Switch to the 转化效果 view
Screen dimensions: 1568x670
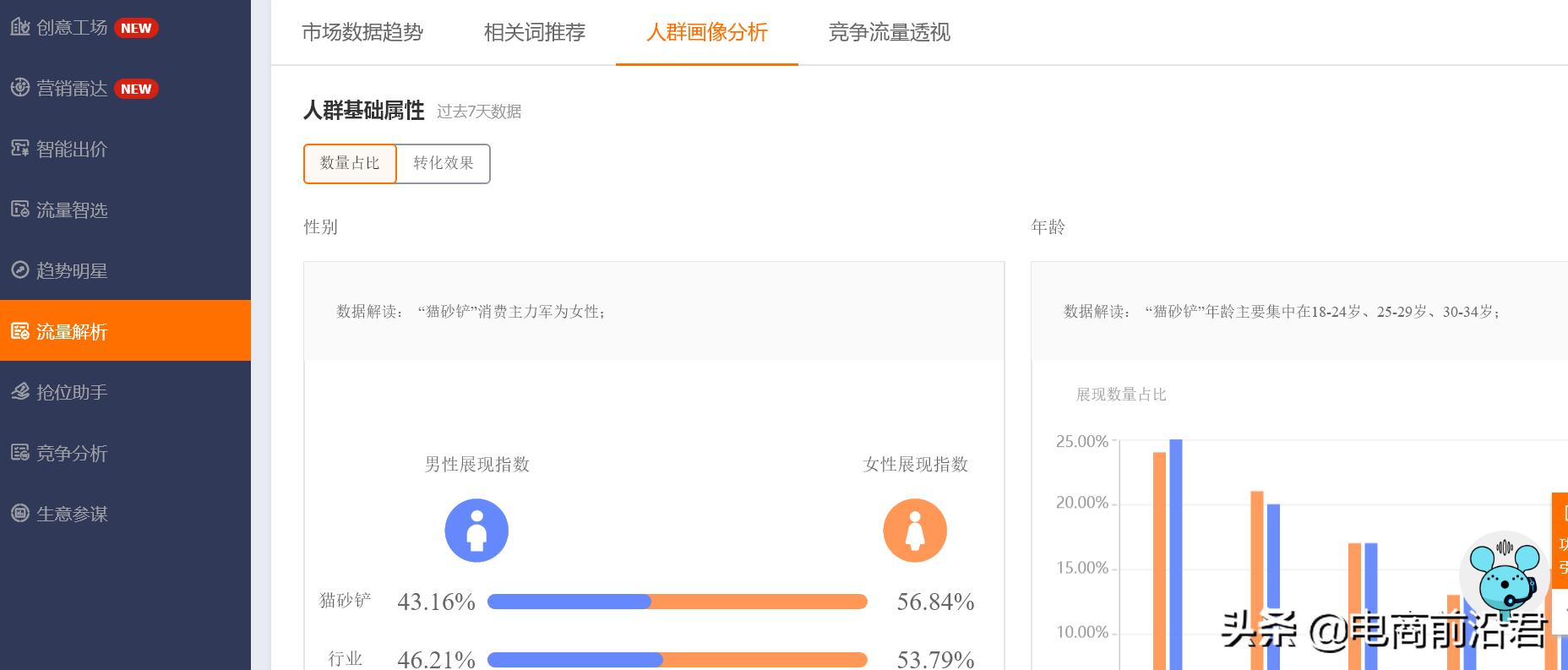coord(443,163)
